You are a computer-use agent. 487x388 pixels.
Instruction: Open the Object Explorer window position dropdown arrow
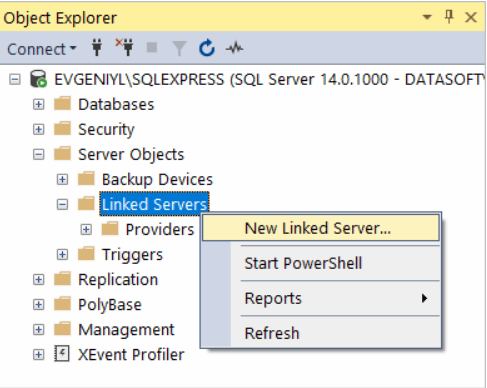[x=427, y=17]
